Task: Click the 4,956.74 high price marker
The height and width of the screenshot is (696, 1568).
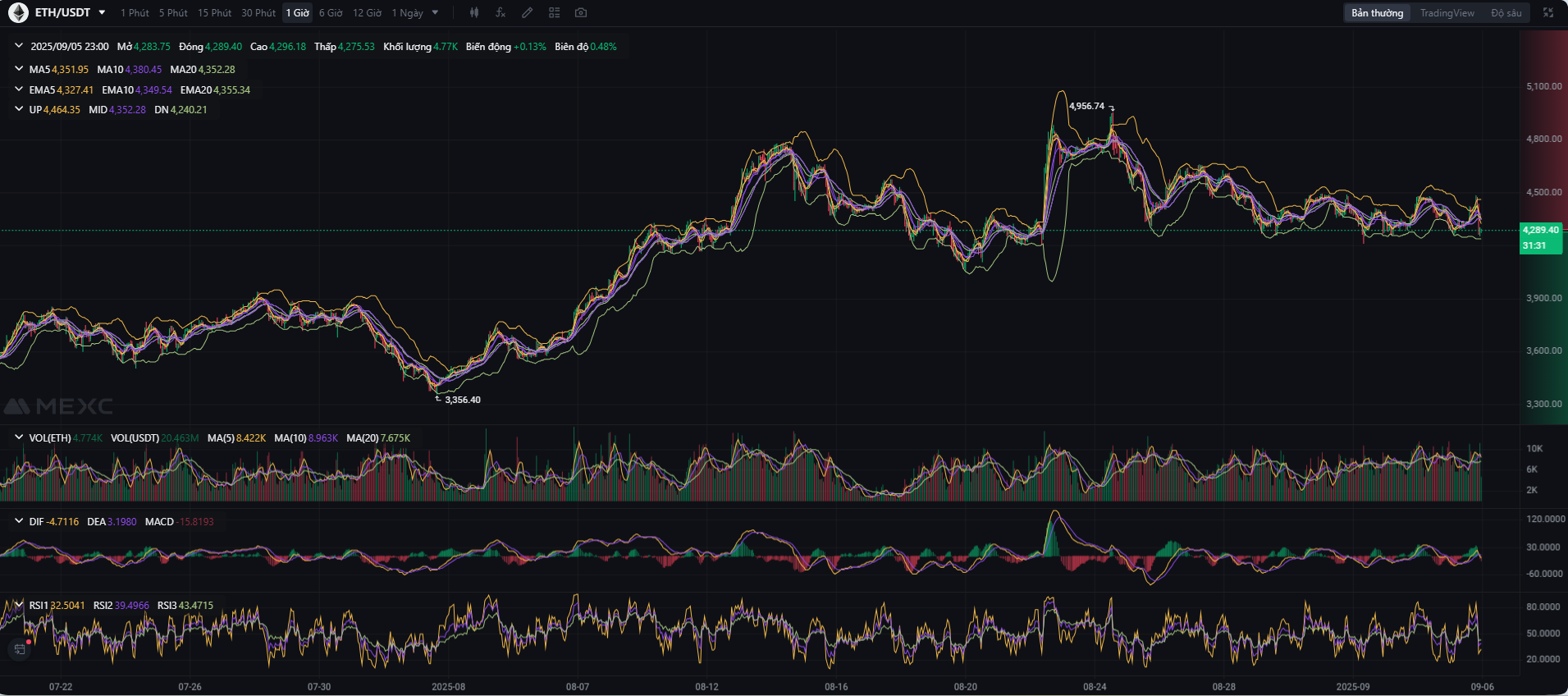Action: (x=1086, y=106)
